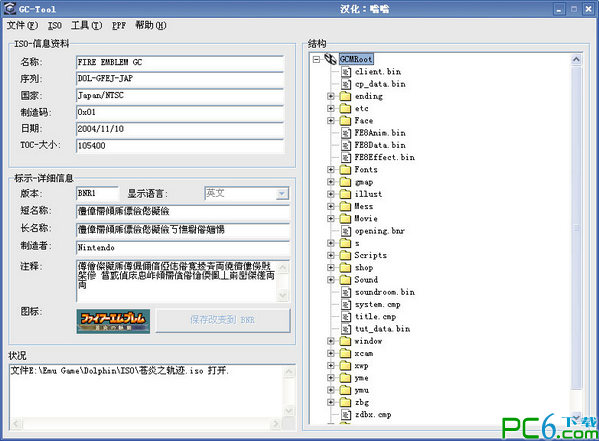599x441 pixels.
Task: Click the Scripts folder icon
Action: [345, 255]
